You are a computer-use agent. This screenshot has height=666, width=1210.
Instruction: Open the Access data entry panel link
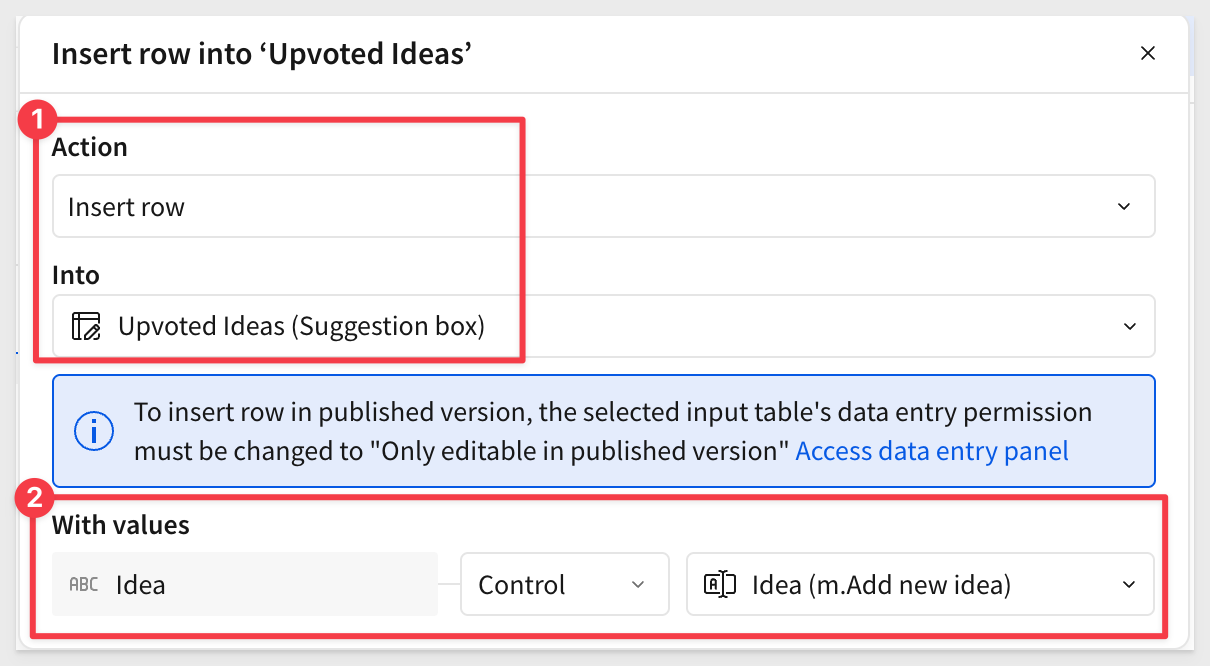point(932,451)
